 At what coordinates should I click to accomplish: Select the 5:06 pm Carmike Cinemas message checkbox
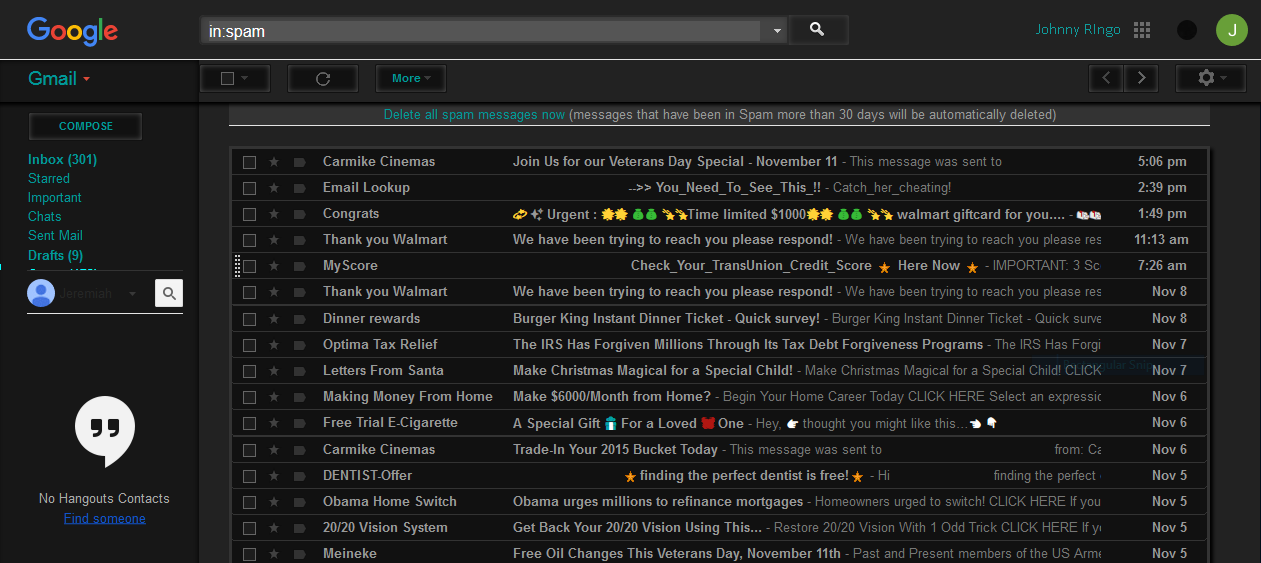pos(249,161)
